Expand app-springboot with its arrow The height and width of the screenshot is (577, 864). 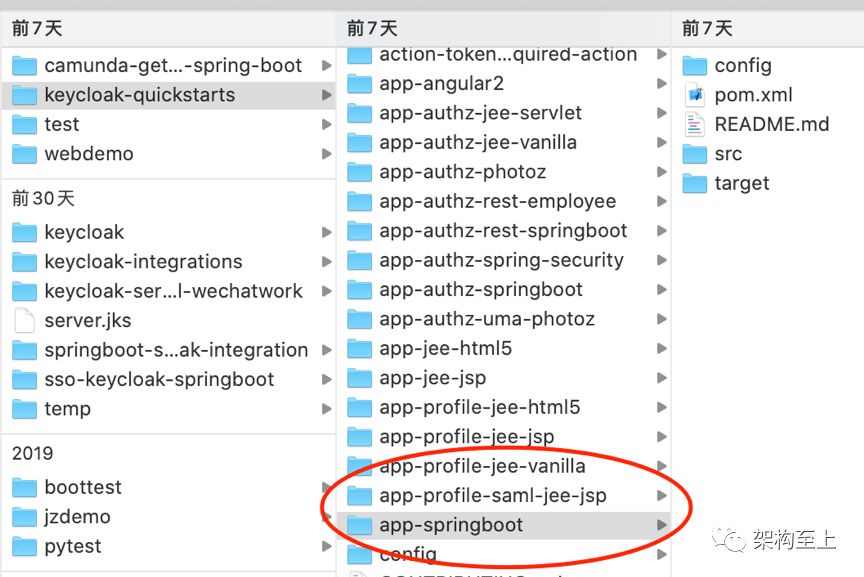pyautogui.click(x=662, y=525)
